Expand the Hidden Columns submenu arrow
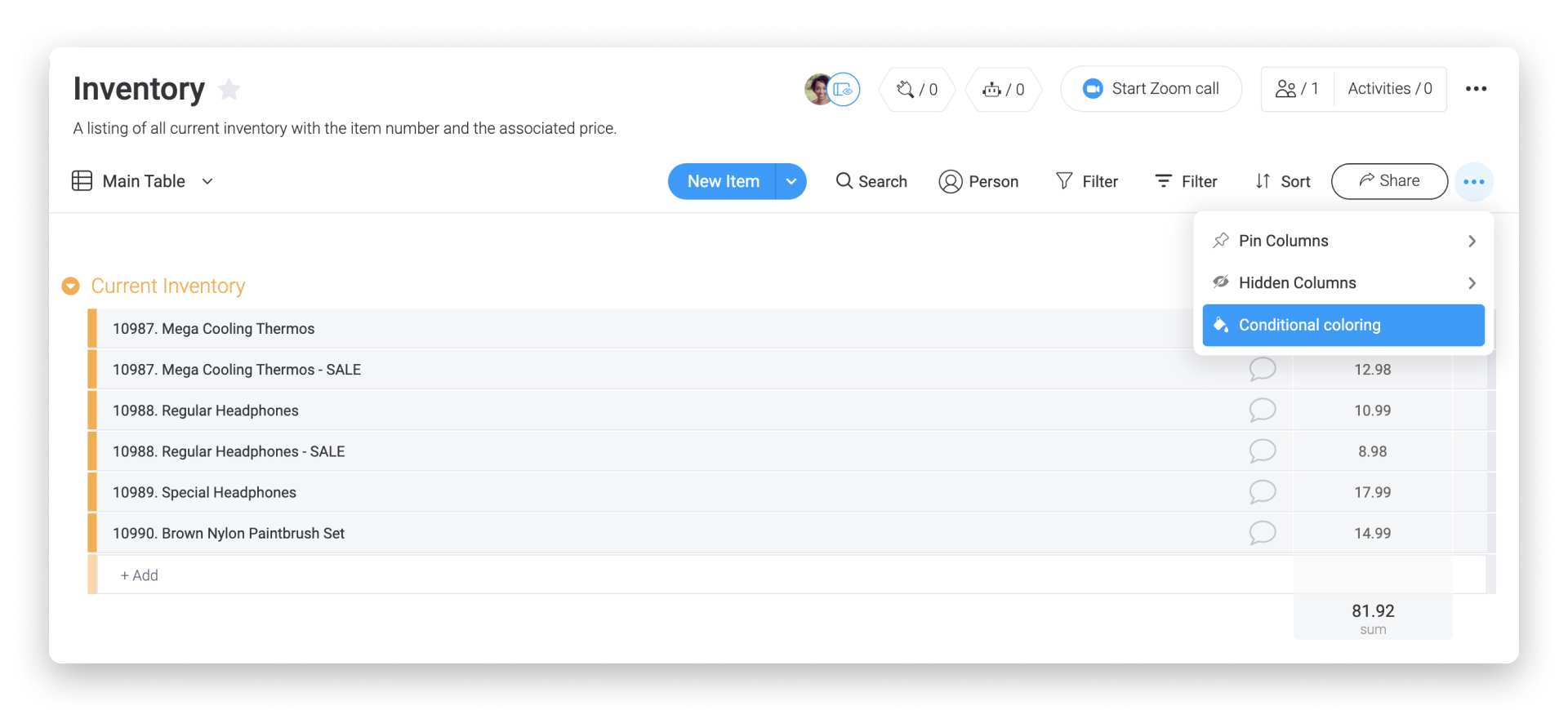1568x710 pixels. coord(1472,283)
